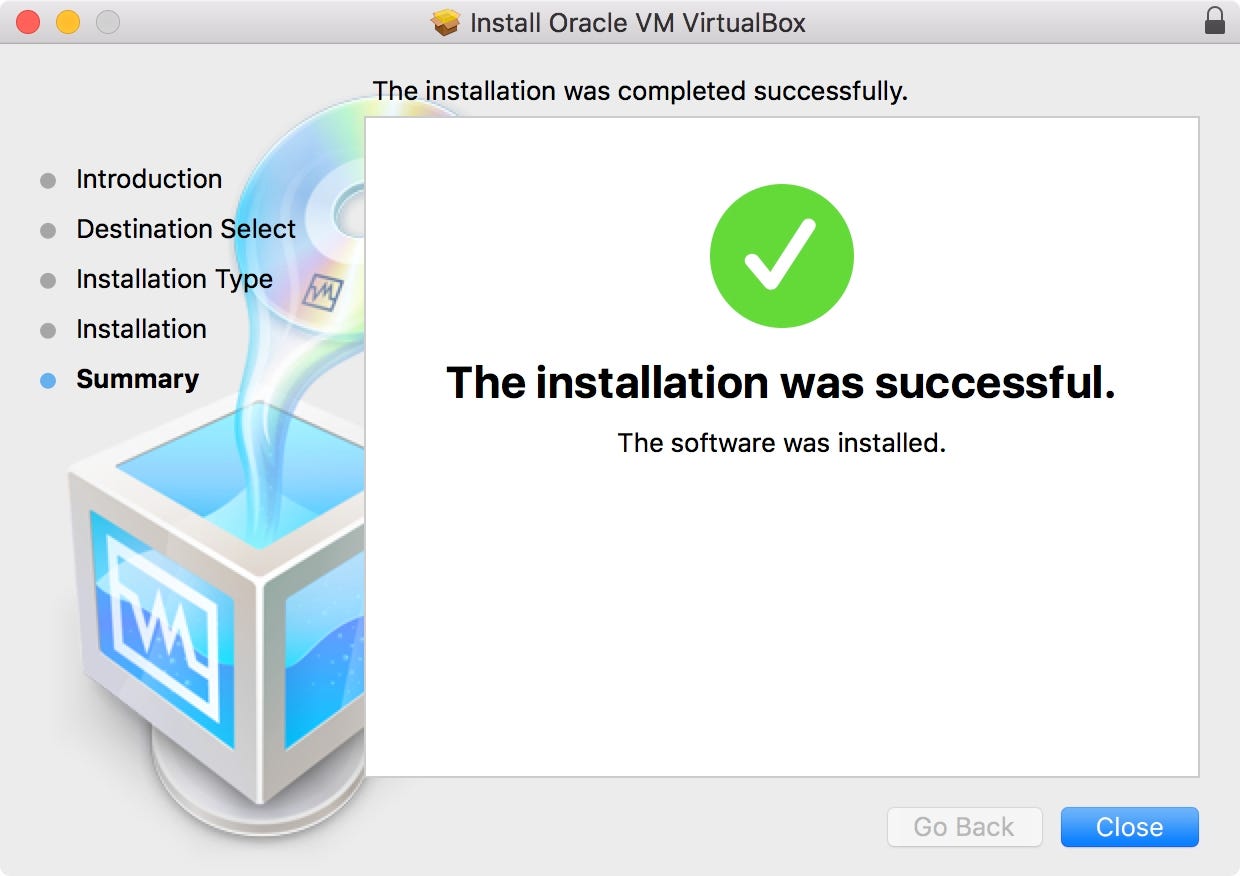Image resolution: width=1240 pixels, height=876 pixels.
Task: Select the Destination Select step
Action: (x=186, y=229)
